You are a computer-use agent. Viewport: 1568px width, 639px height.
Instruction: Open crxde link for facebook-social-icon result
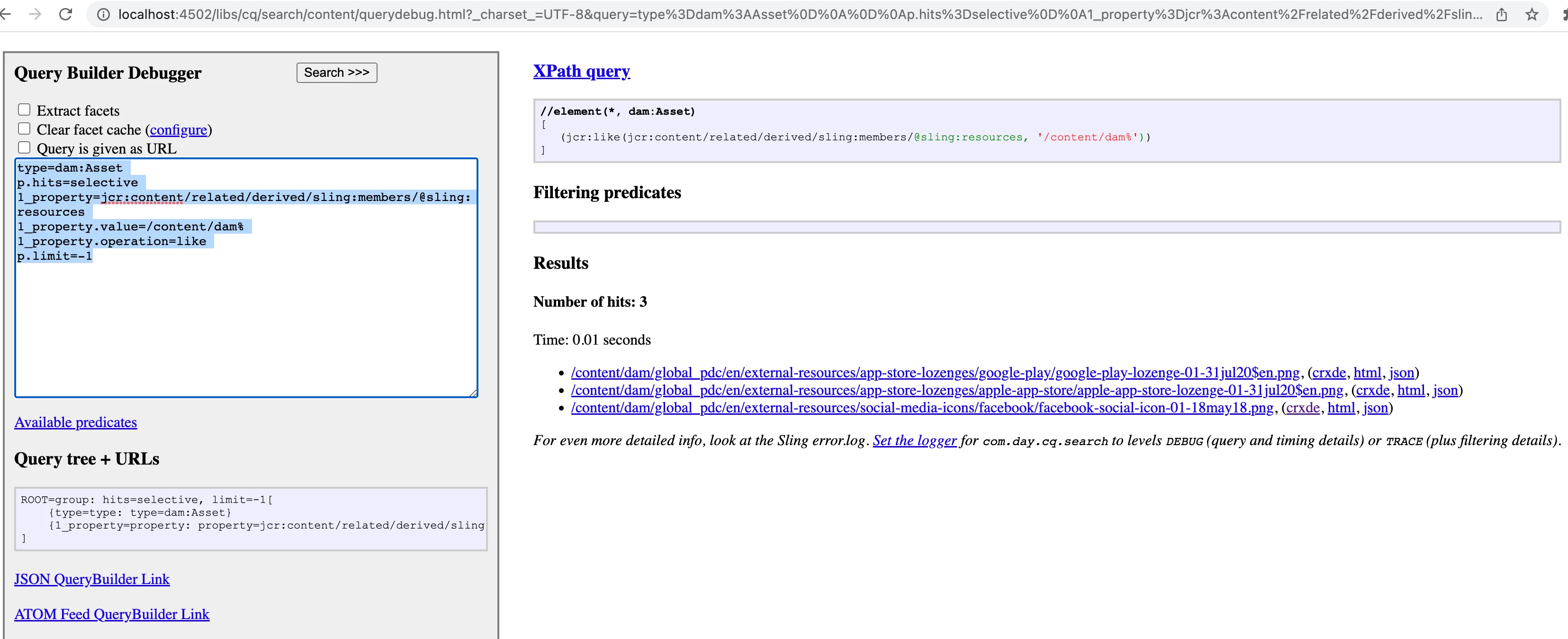pos(1303,408)
